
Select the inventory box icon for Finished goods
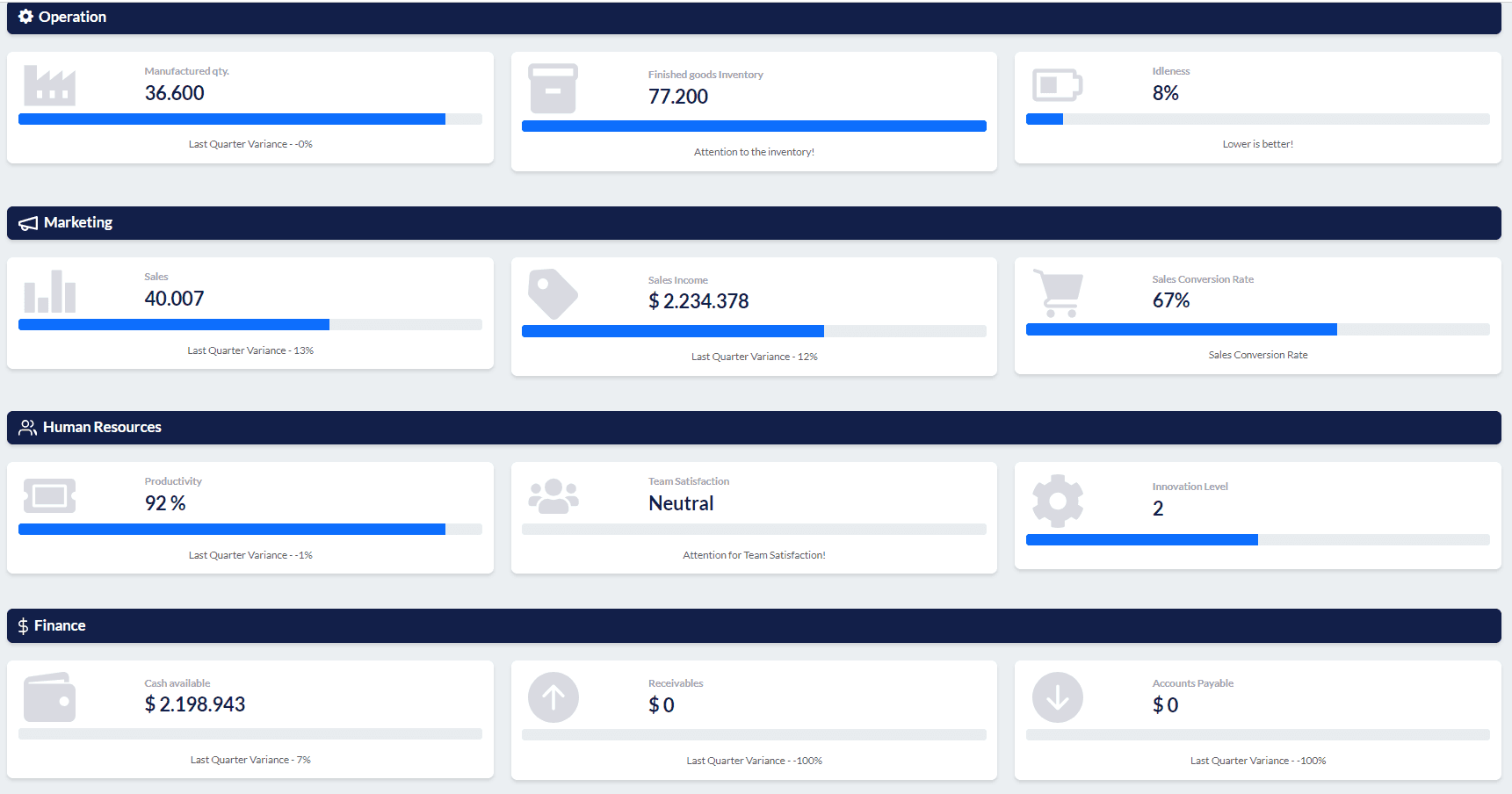(553, 88)
